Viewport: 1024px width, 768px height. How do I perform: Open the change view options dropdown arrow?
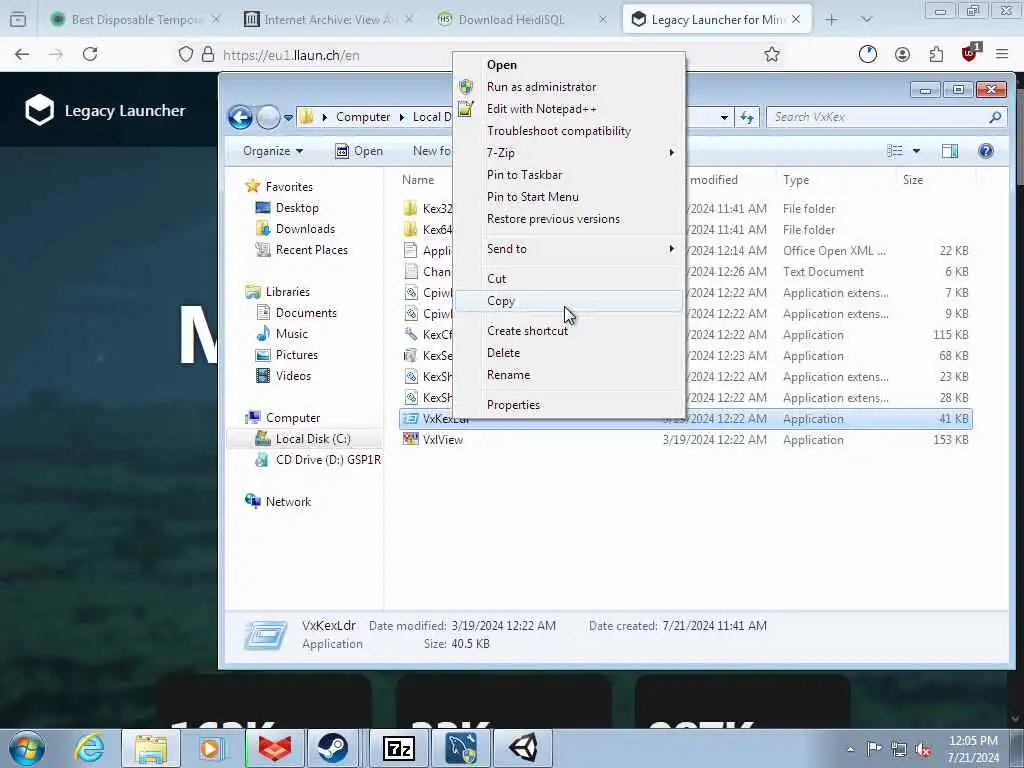[x=916, y=152]
